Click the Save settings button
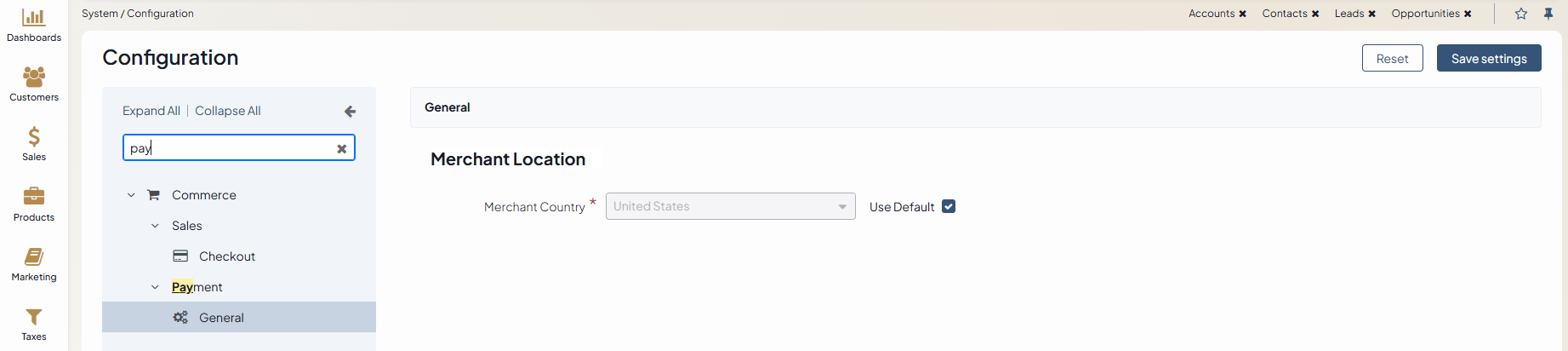 (x=1489, y=58)
